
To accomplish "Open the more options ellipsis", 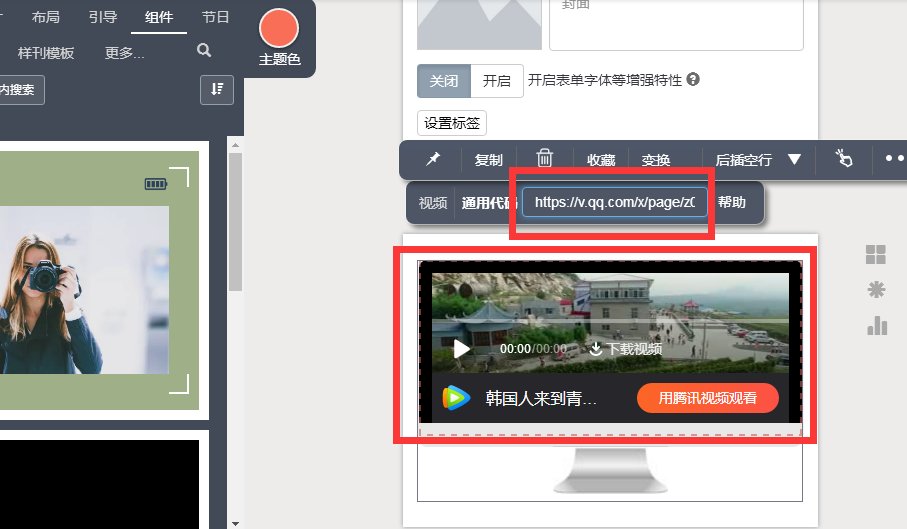I will [x=895, y=158].
